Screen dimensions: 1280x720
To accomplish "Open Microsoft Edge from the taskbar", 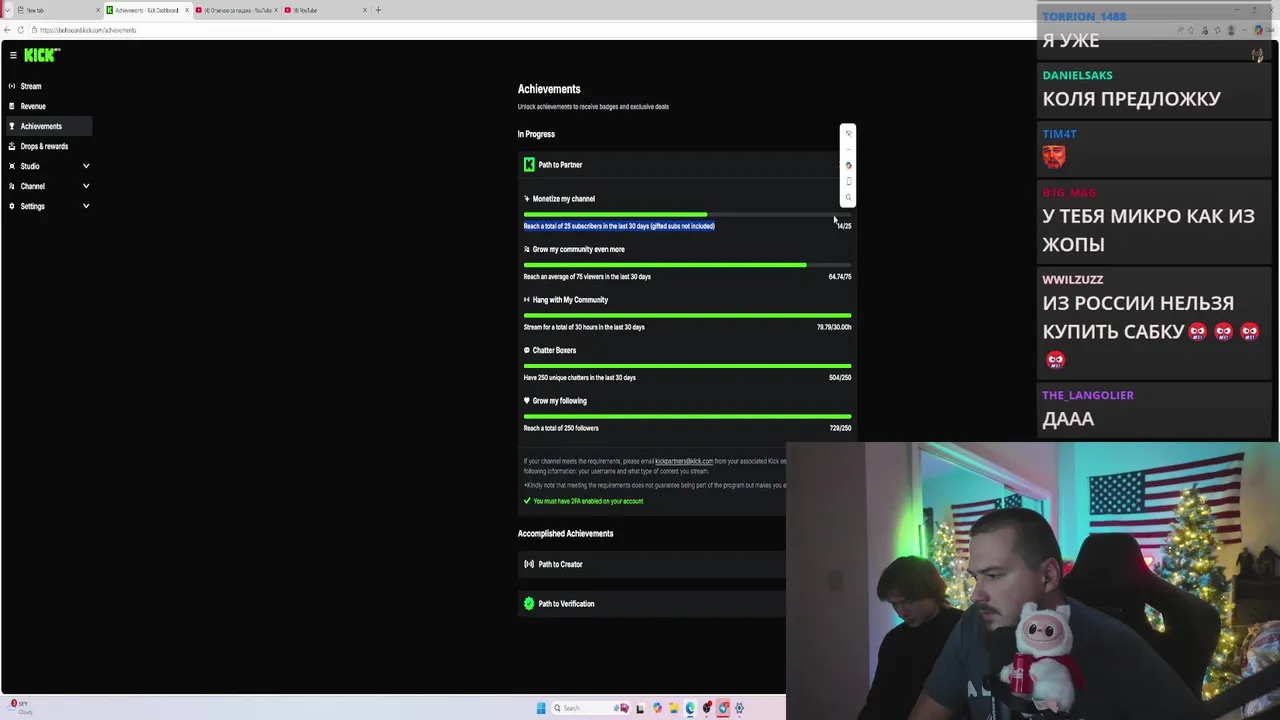I will (690, 708).
